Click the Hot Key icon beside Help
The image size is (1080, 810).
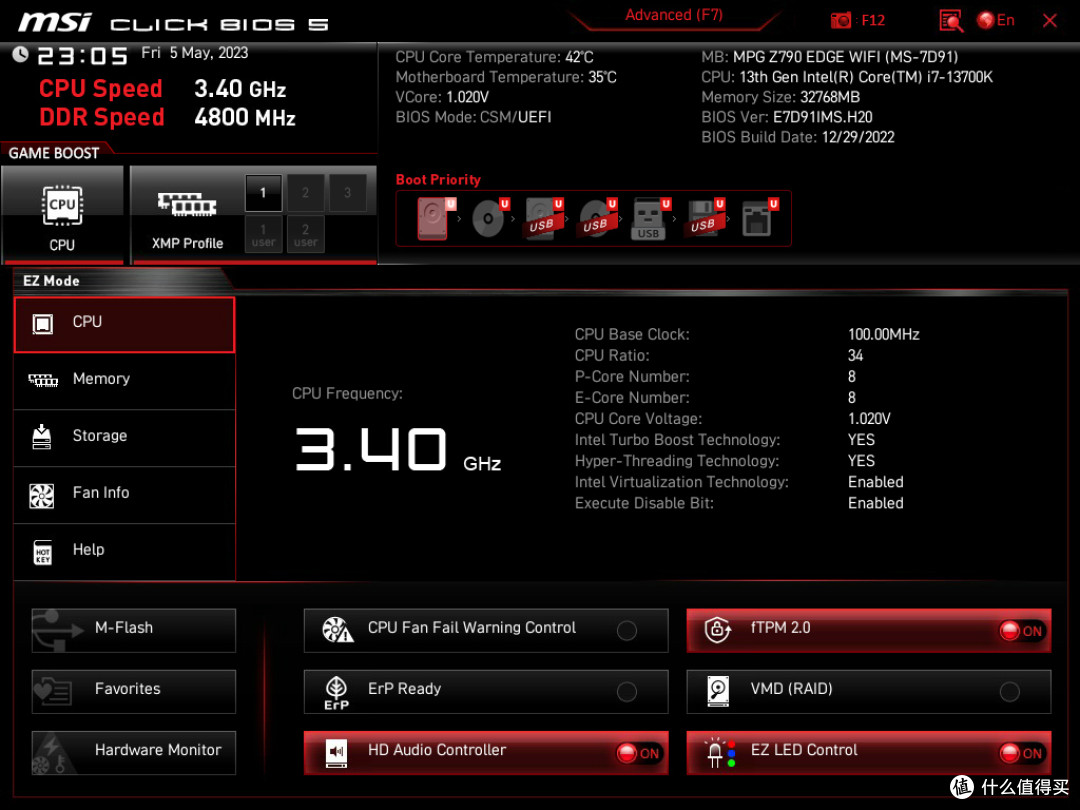[x=43, y=552]
